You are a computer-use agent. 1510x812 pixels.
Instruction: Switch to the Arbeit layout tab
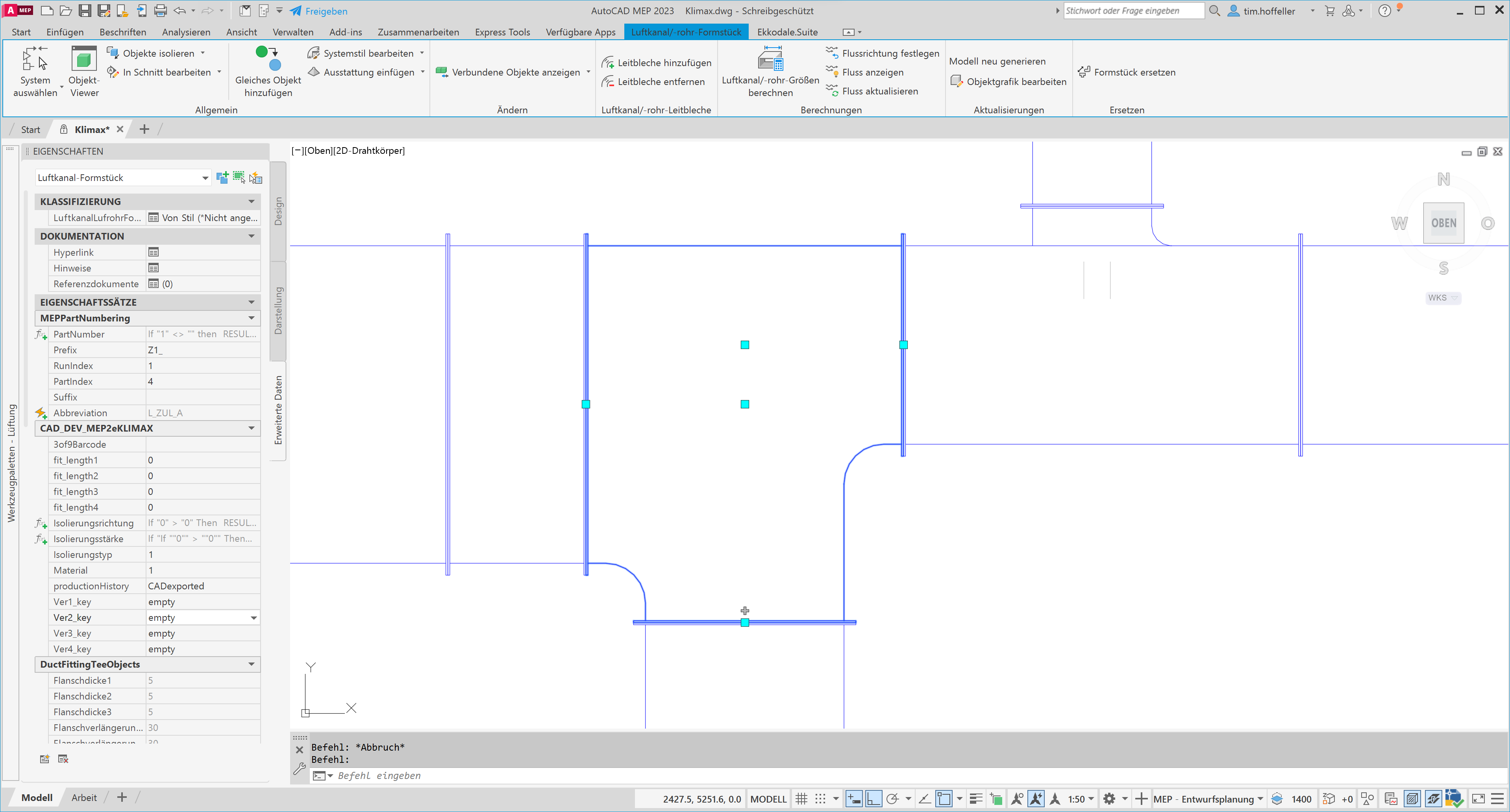(x=84, y=797)
